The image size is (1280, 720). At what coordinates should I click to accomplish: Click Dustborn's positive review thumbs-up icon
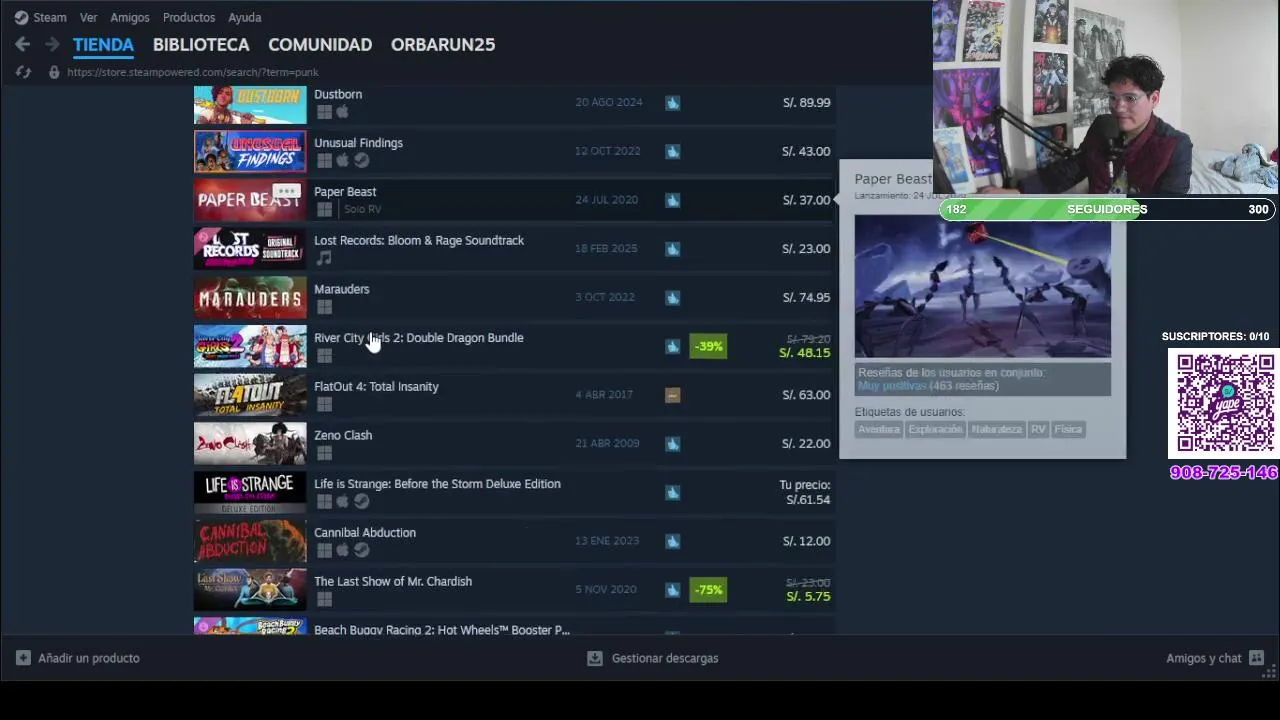click(x=673, y=102)
